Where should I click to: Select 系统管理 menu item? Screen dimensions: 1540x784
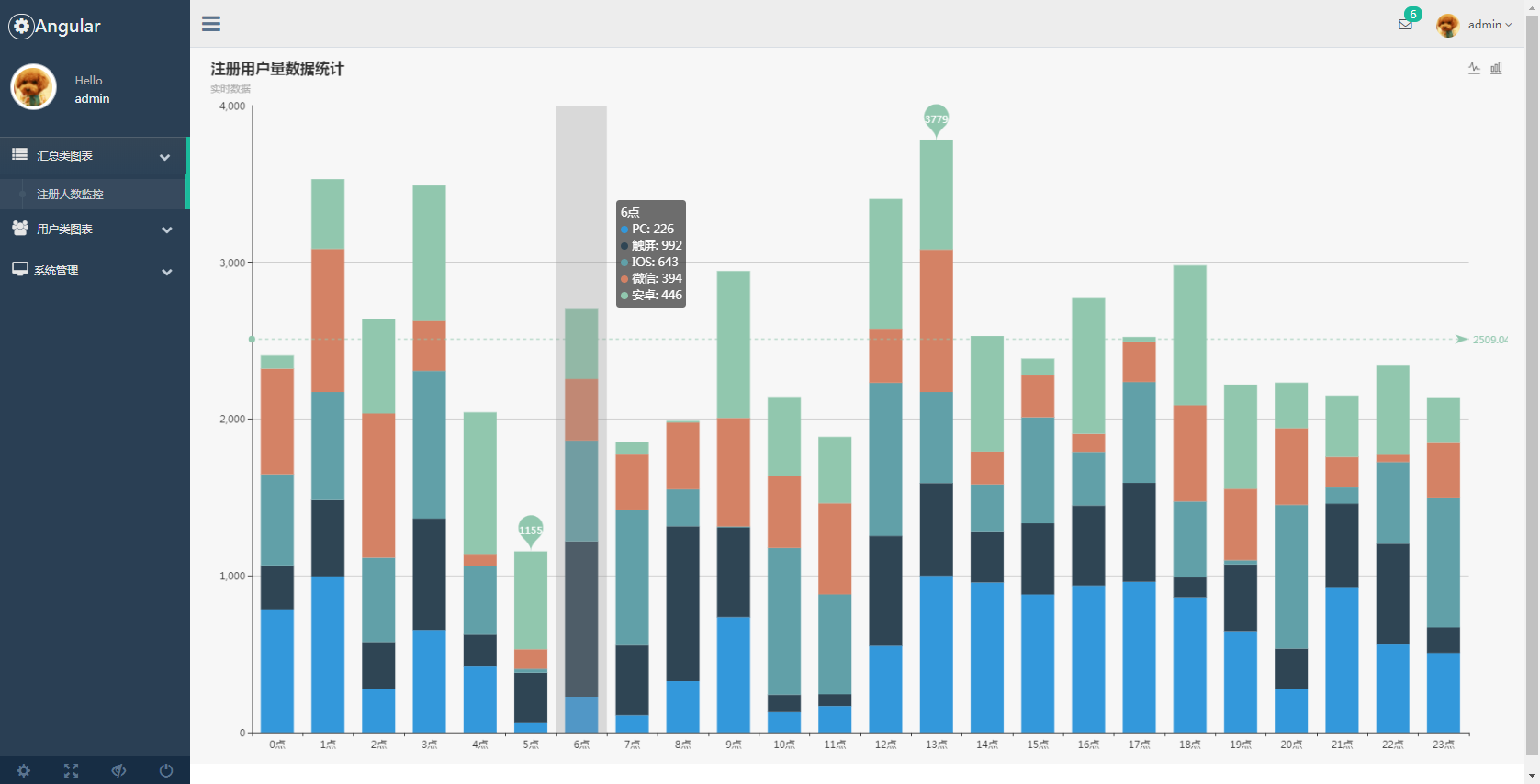(95, 271)
